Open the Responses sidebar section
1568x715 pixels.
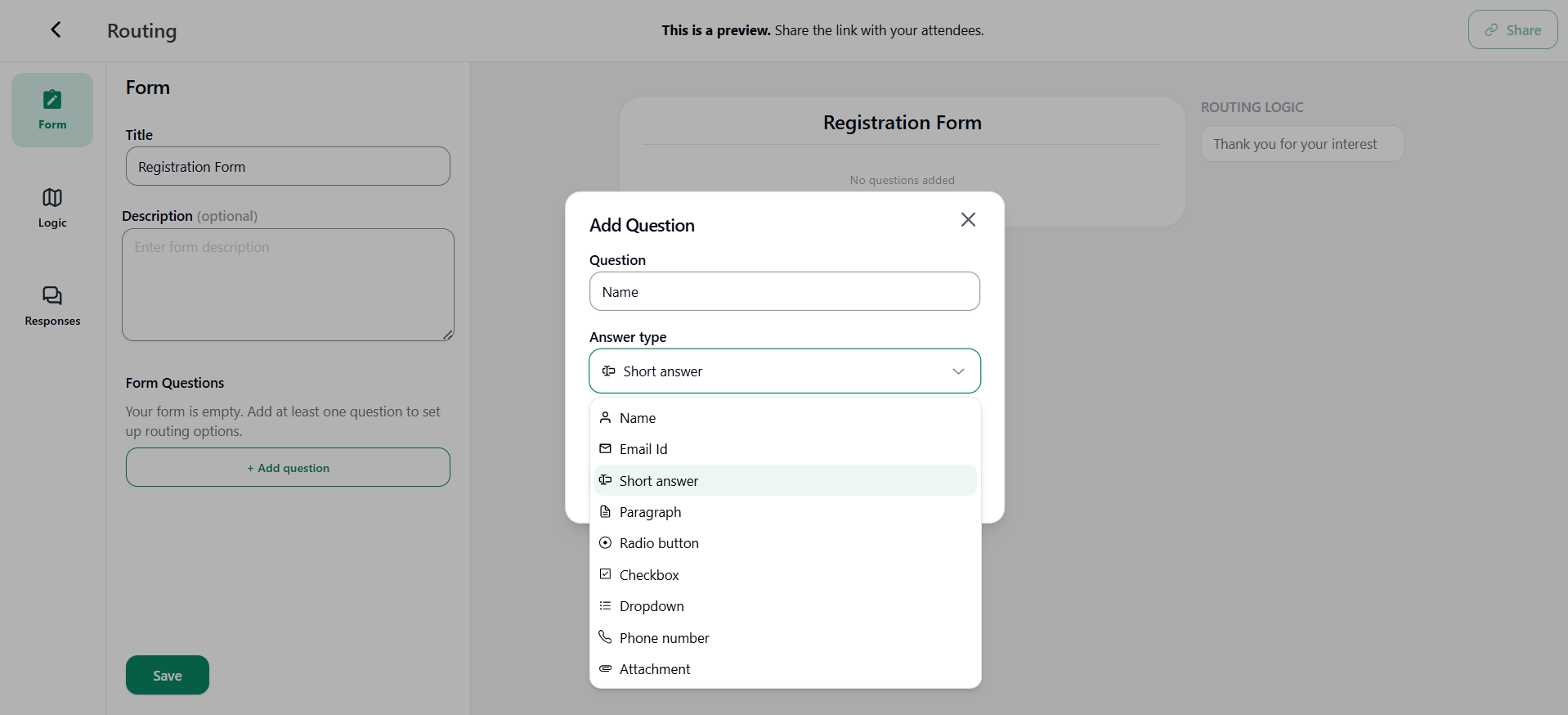click(52, 306)
